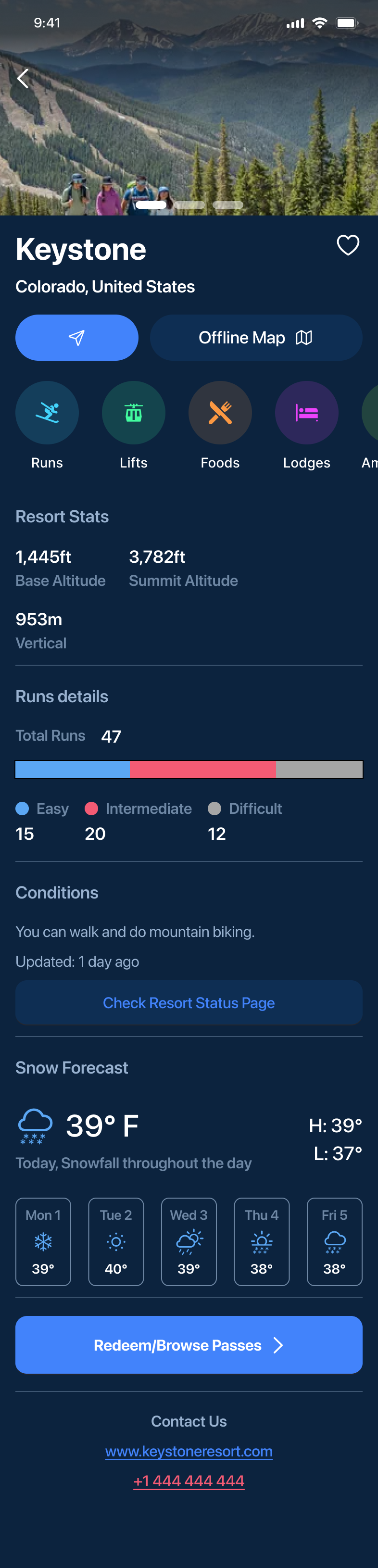Viewport: 378px width, 1568px height.
Task: Favorite Keystone with the heart icon
Action: coord(348,245)
